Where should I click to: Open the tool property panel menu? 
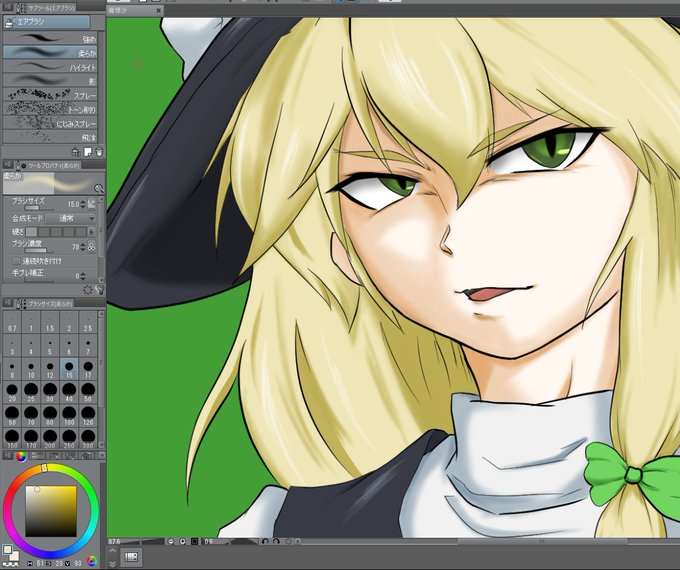click(x=7, y=165)
